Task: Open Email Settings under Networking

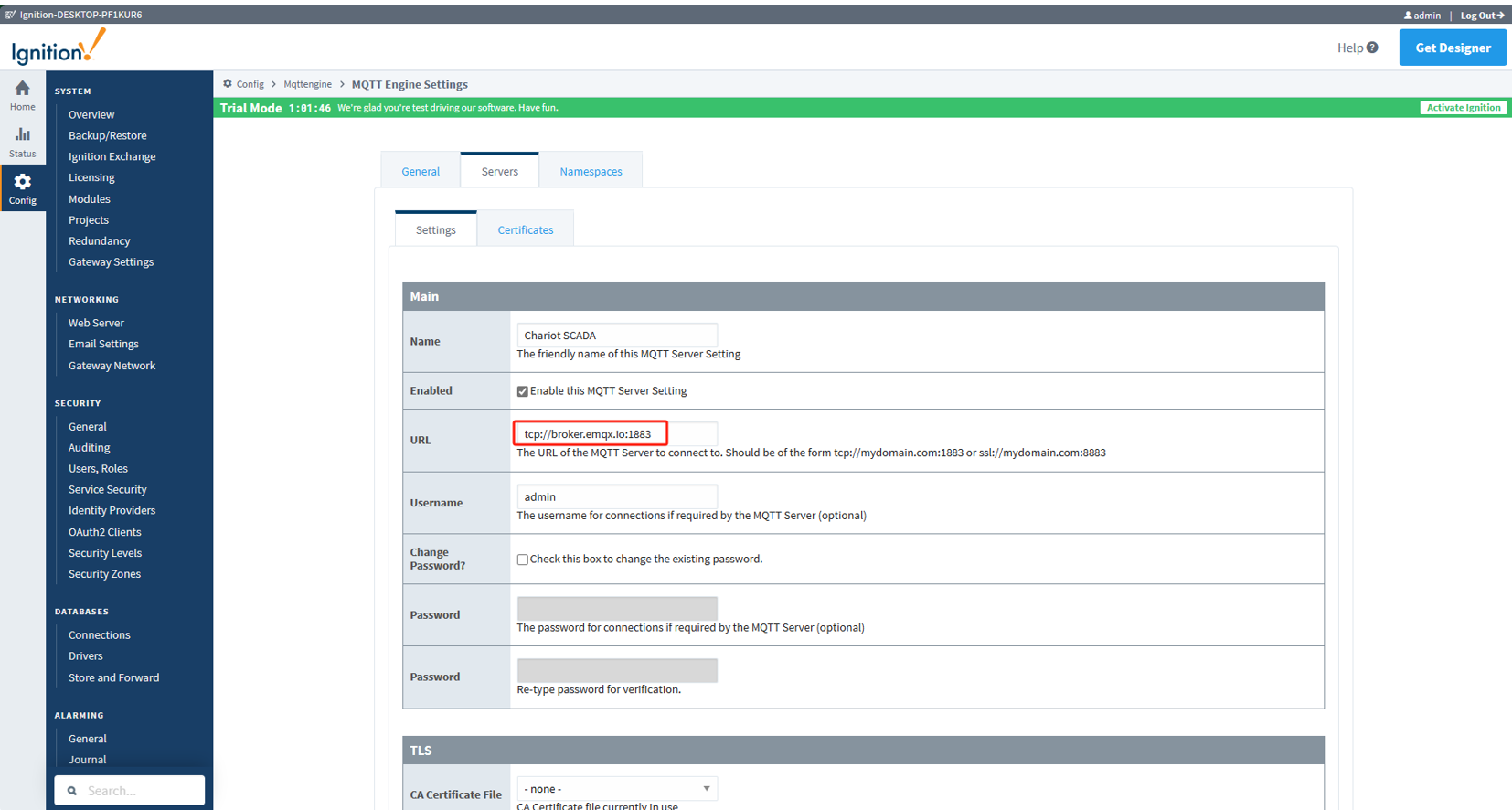Action: (x=103, y=344)
